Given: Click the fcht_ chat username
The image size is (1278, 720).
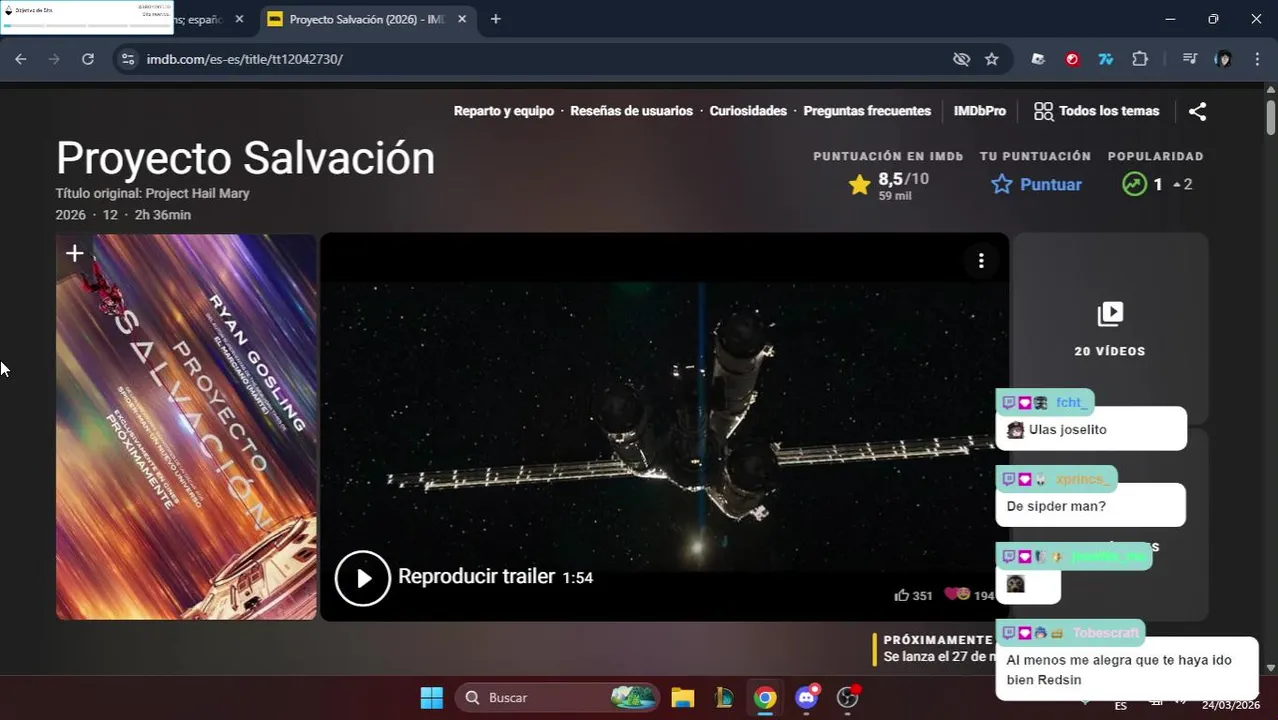Looking at the screenshot, I should tap(1071, 402).
